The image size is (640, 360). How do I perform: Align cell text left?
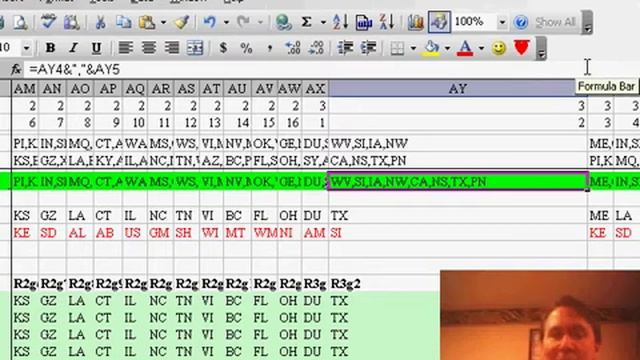[125, 48]
